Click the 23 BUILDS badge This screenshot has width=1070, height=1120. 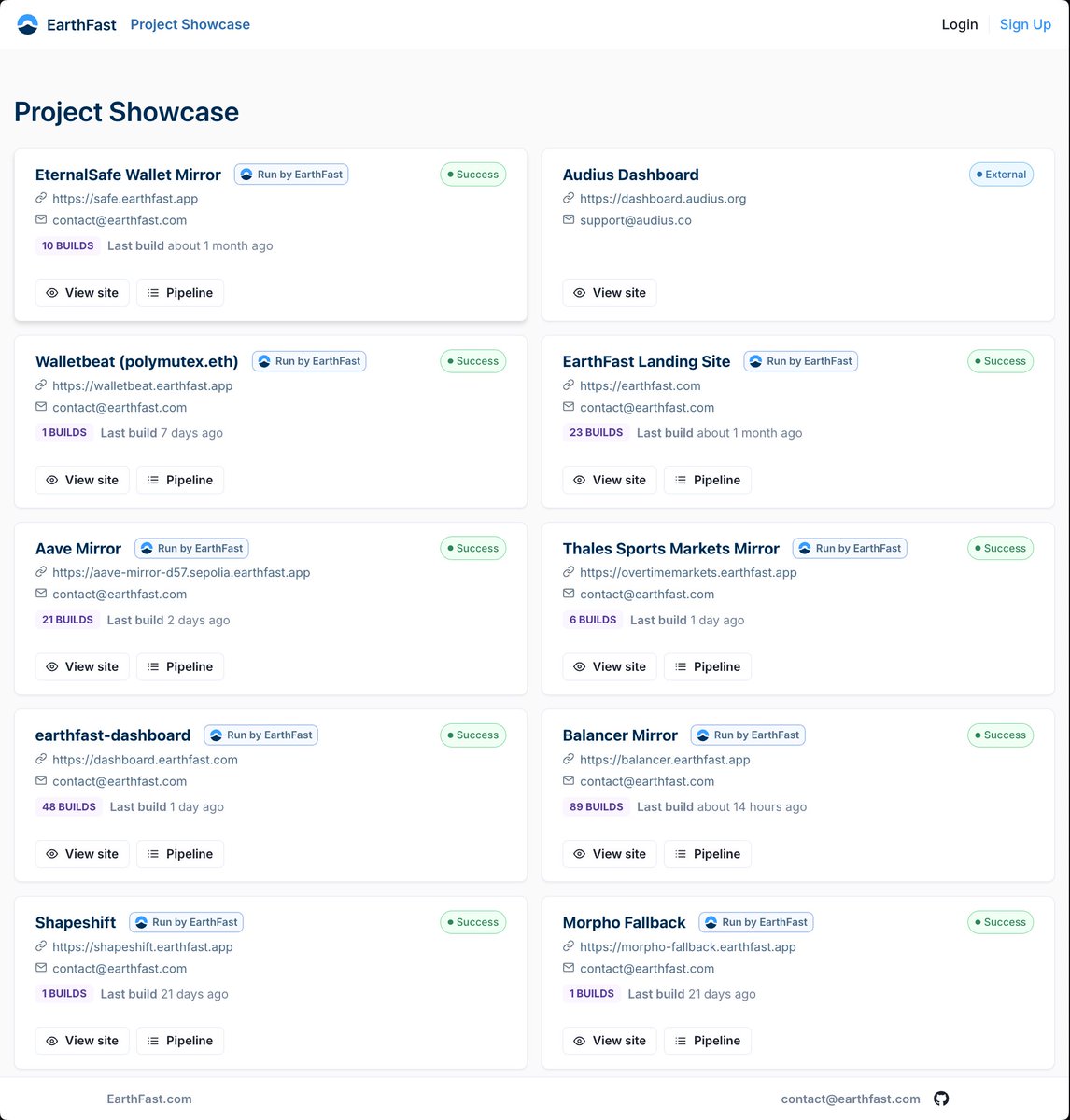click(x=596, y=433)
